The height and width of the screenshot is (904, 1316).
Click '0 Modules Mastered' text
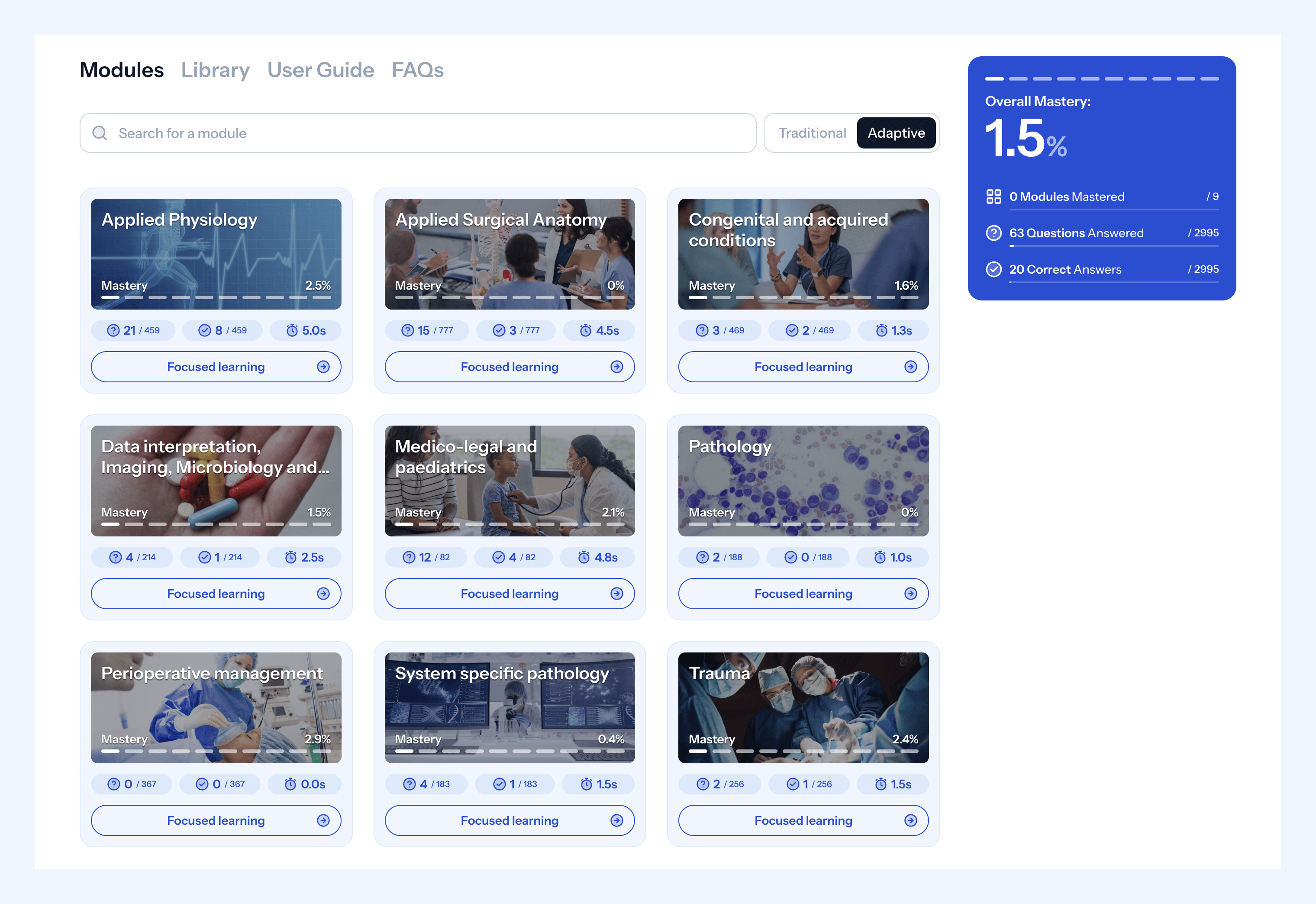coord(1066,197)
